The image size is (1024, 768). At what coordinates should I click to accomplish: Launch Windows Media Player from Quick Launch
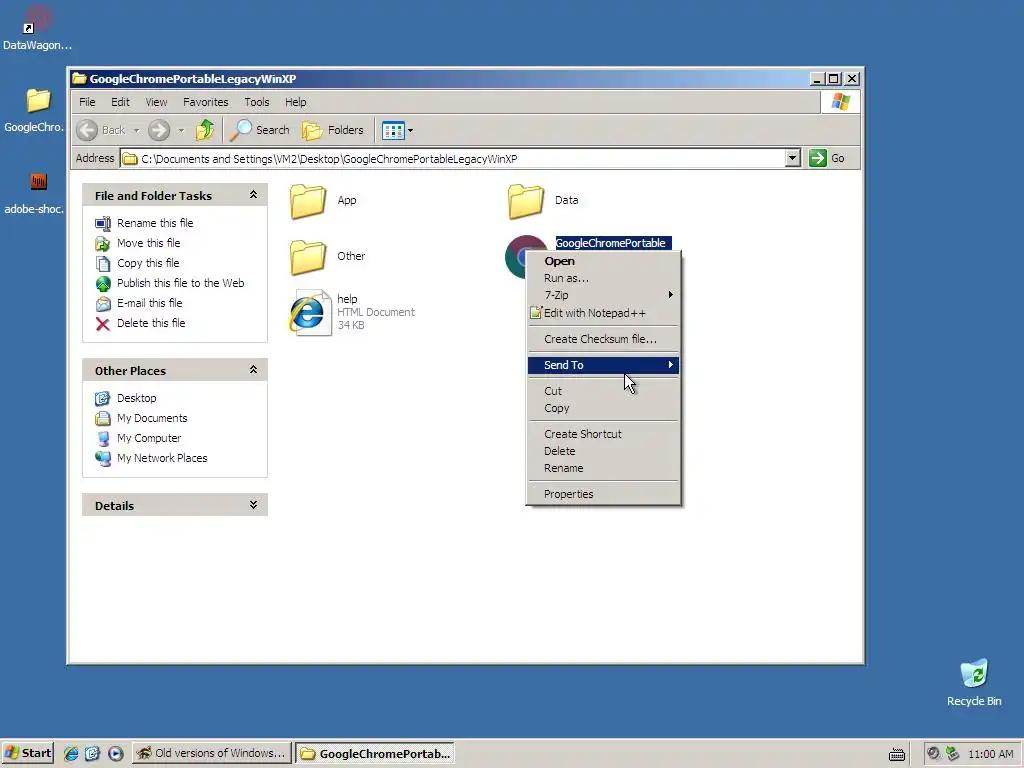(116, 753)
